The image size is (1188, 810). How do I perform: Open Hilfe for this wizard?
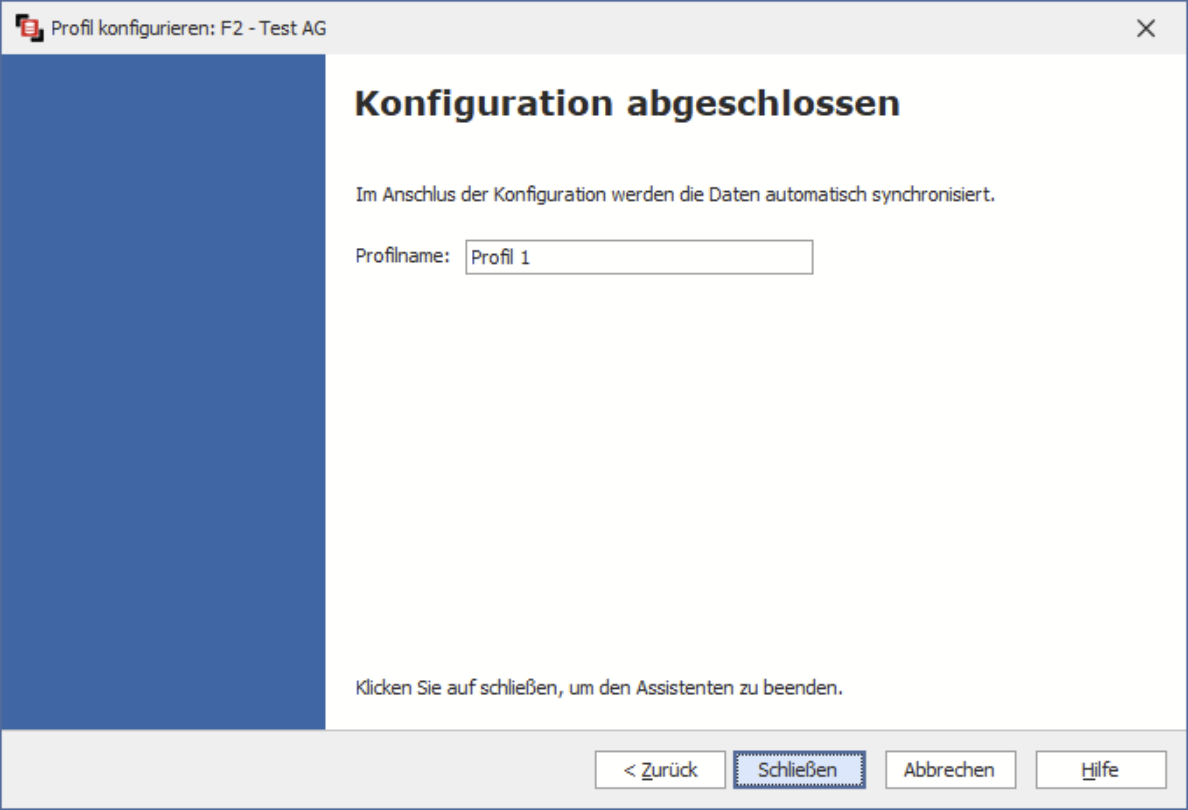(x=1100, y=770)
